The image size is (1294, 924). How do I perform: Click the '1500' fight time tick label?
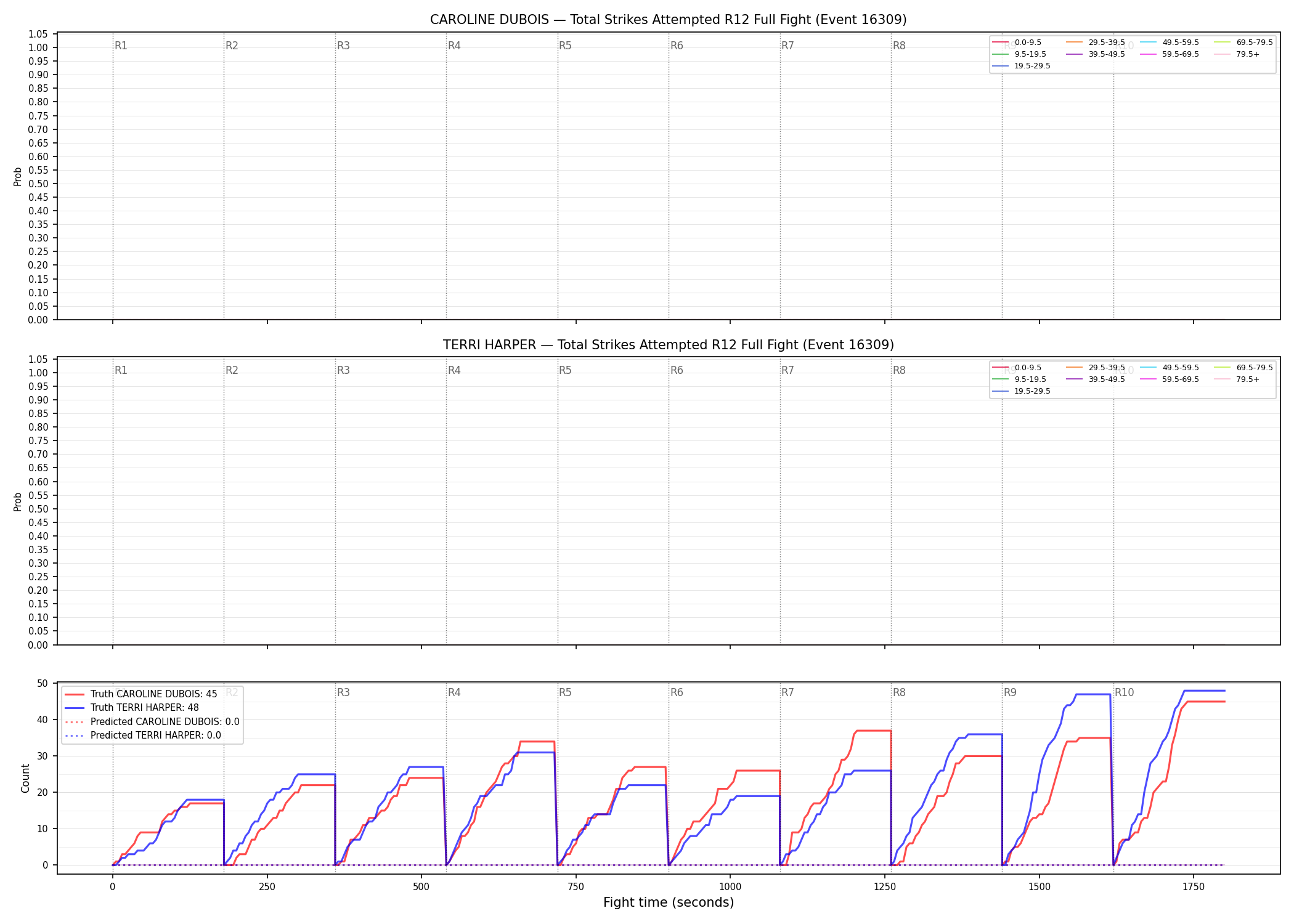[1040, 887]
